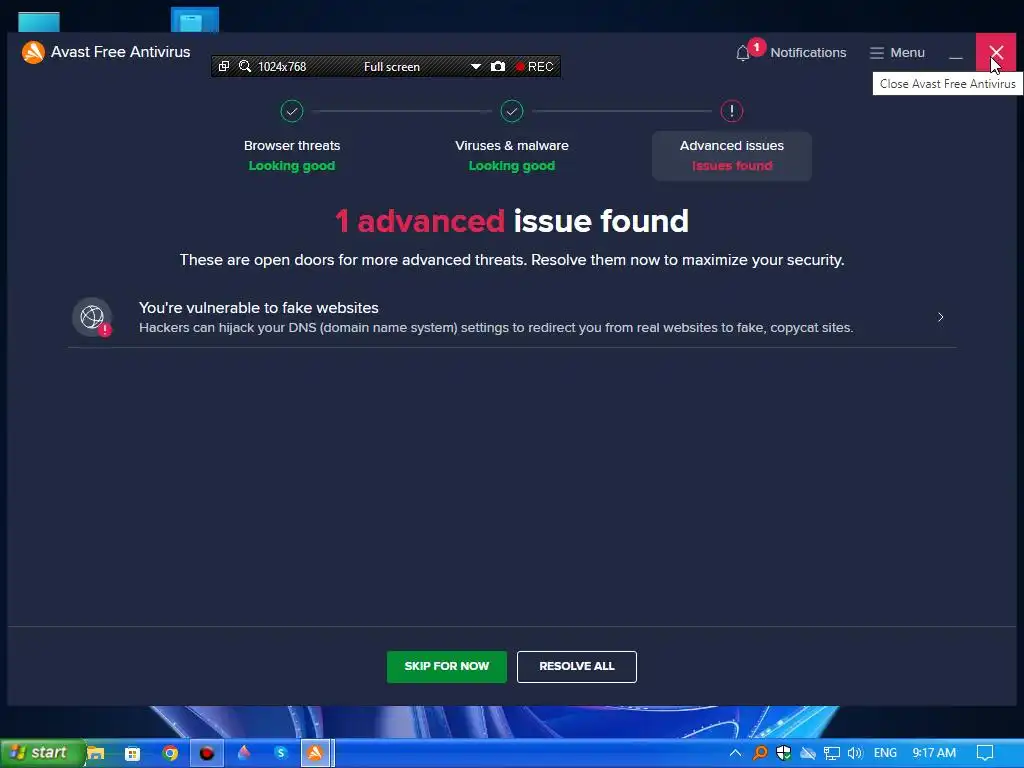Open the Full screen mode dropdown arrow
Screen dimensions: 1024x768
pyautogui.click(x=475, y=67)
